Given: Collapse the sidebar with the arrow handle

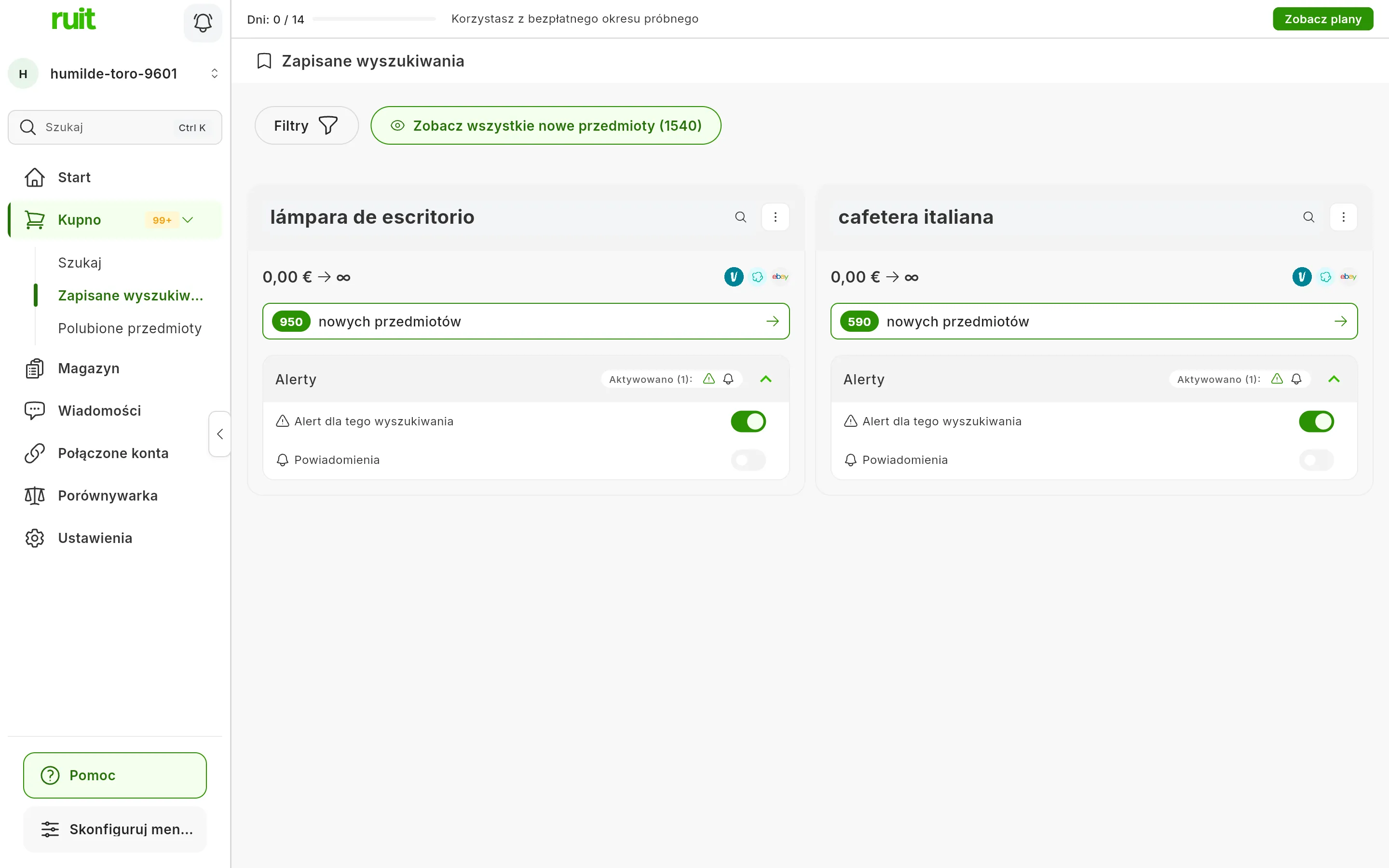Looking at the screenshot, I should 220,434.
